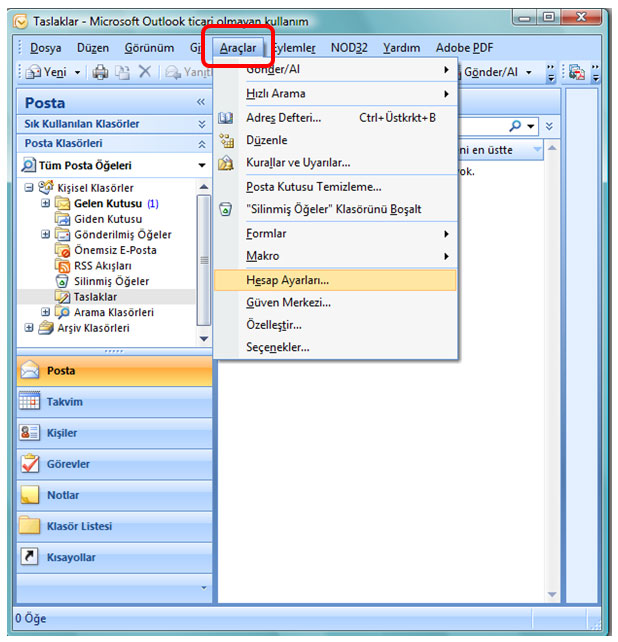Click the Düzenle organize icon in menu

(x=226, y=140)
